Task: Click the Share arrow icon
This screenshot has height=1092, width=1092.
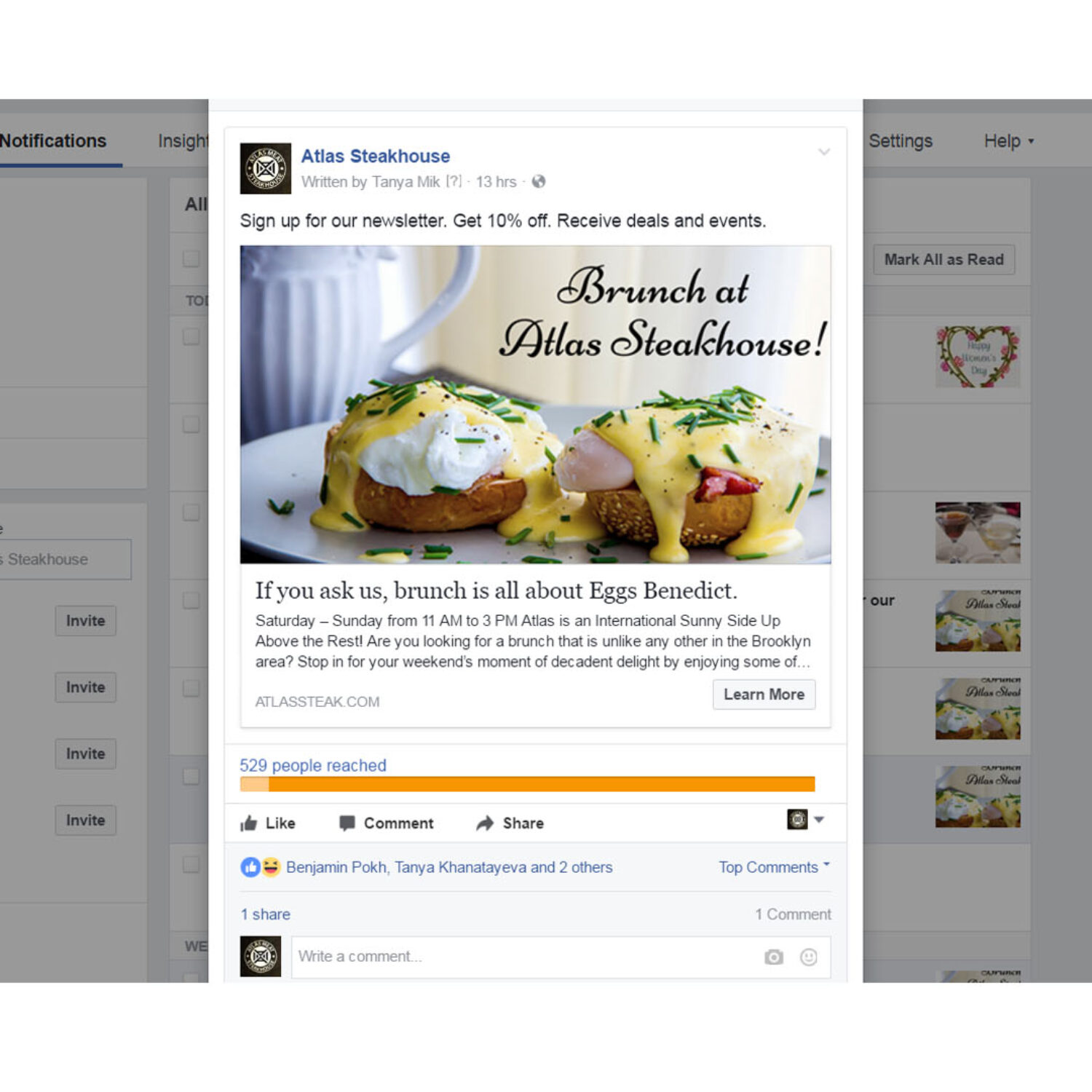Action: pos(485,823)
